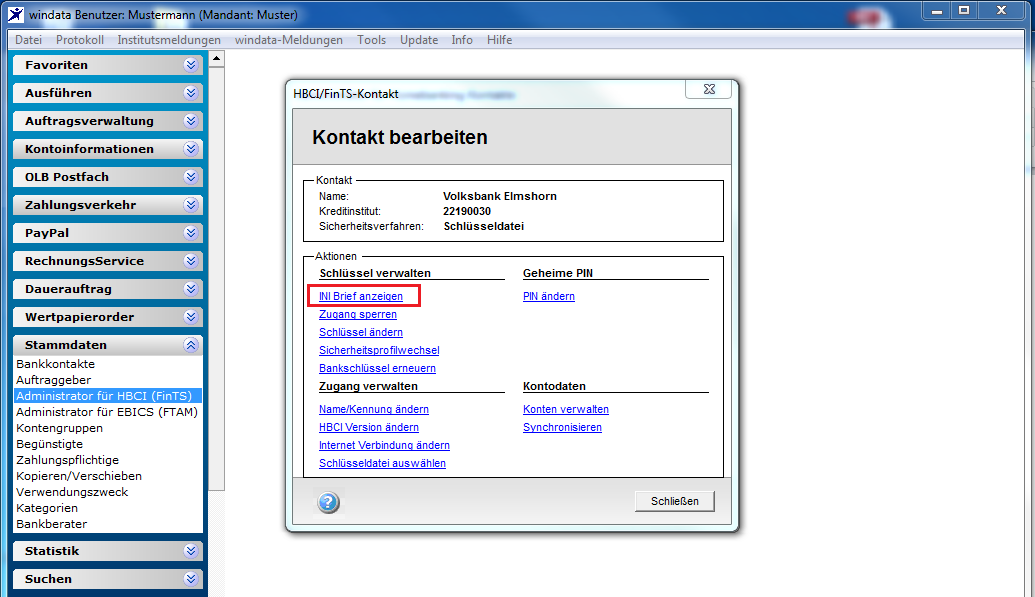Minimize the windata window
The image size is (1035, 597).
(x=937, y=11)
